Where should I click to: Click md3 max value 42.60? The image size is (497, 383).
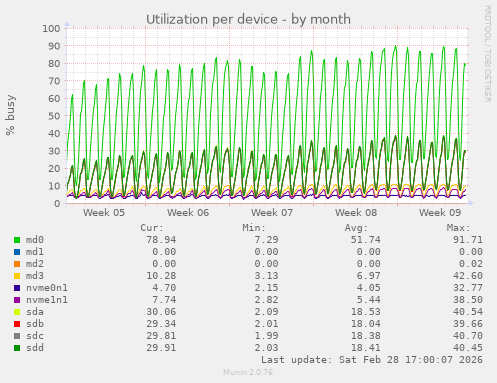468,276
